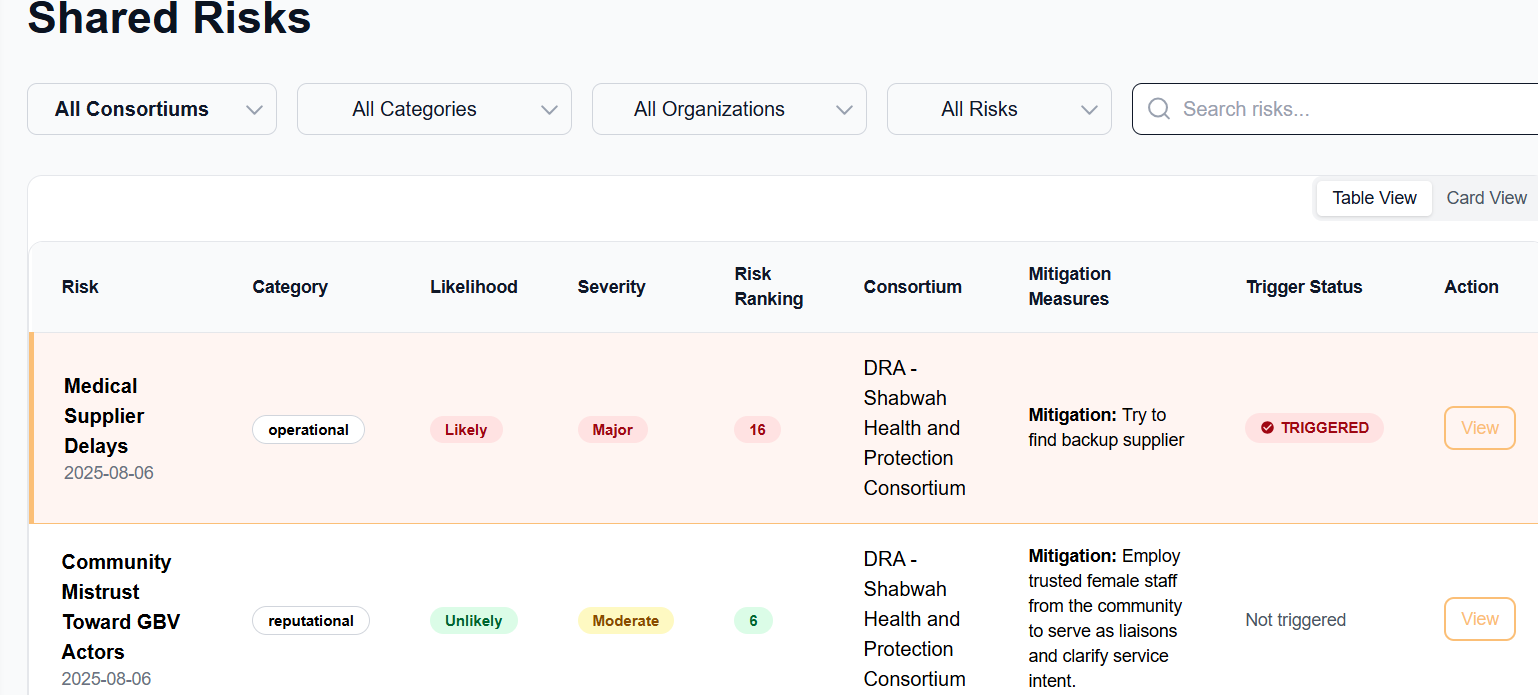The width and height of the screenshot is (1538, 695).
Task: Open the All Organizations dropdown
Action: [x=729, y=109]
